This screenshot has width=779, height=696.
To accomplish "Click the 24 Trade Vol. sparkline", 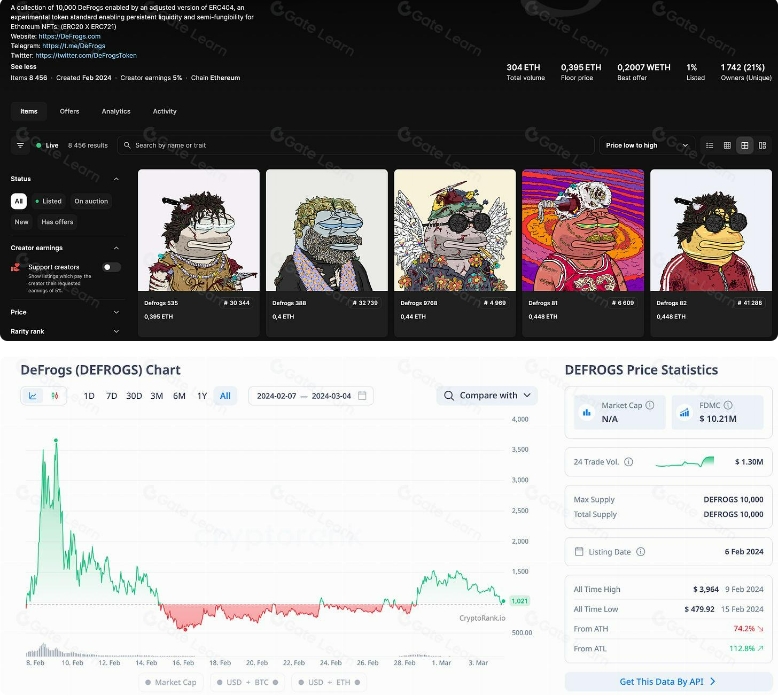I will tap(685, 462).
